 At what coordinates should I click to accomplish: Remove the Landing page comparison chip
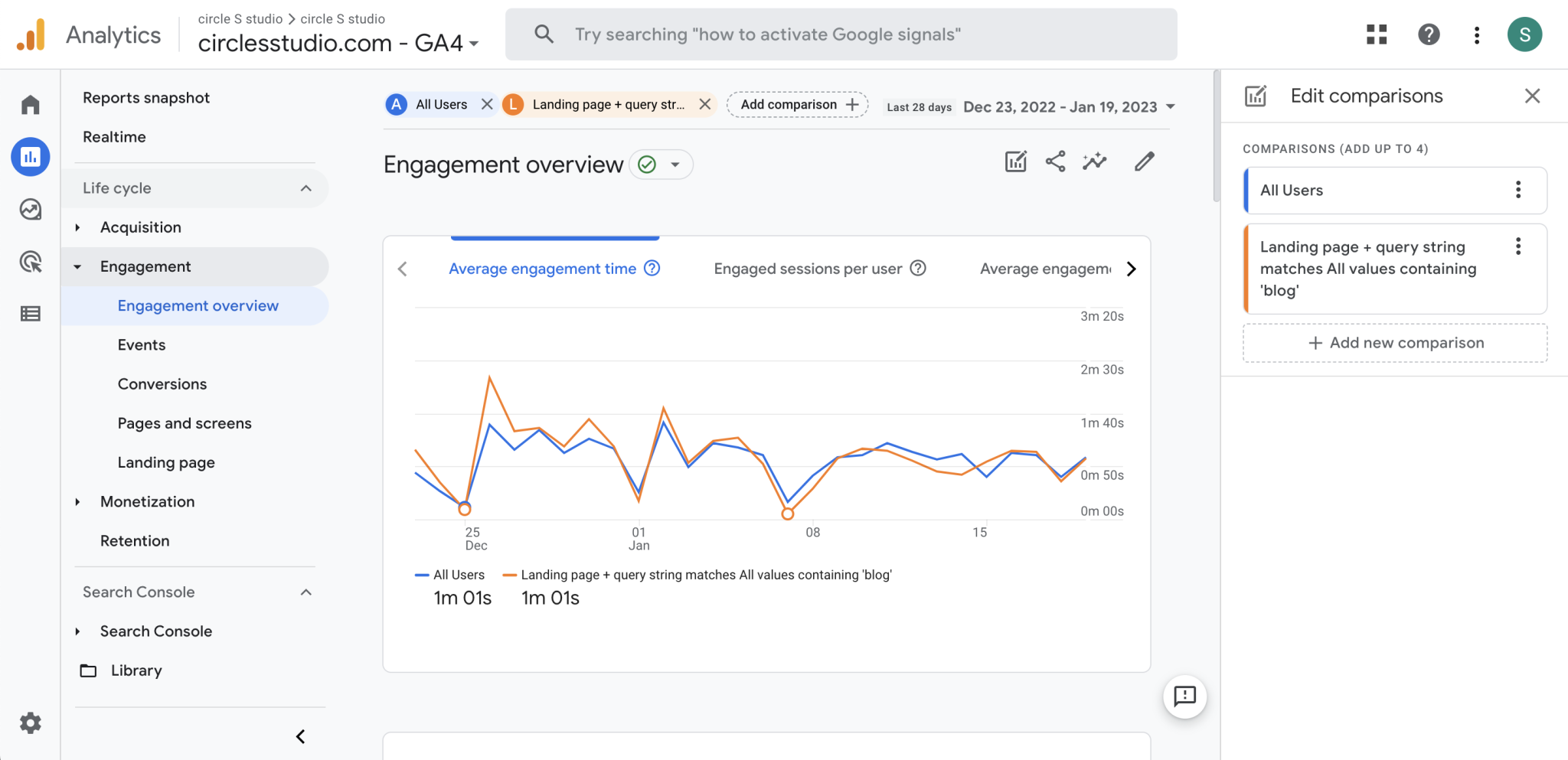tap(704, 104)
